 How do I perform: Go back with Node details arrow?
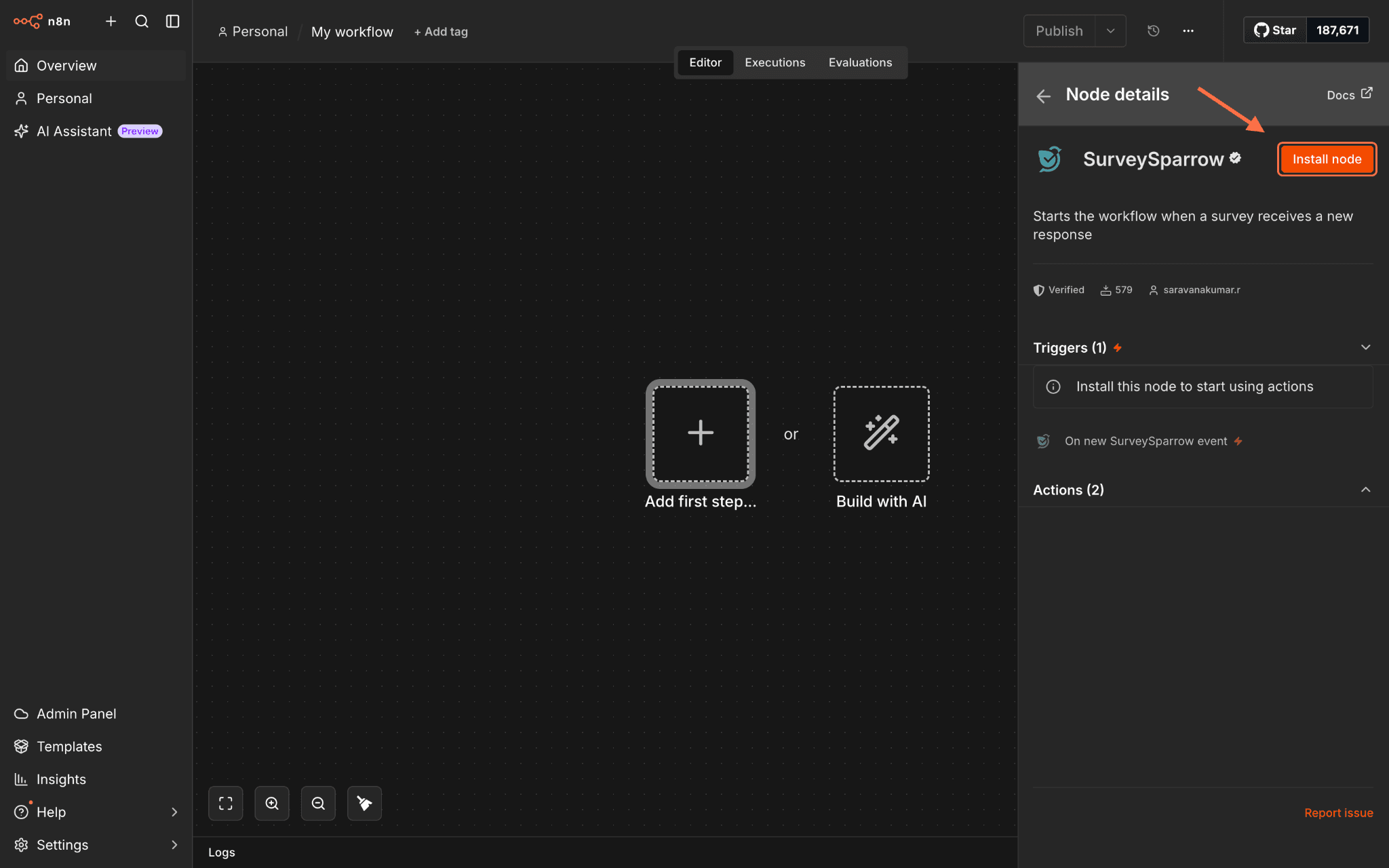point(1043,96)
